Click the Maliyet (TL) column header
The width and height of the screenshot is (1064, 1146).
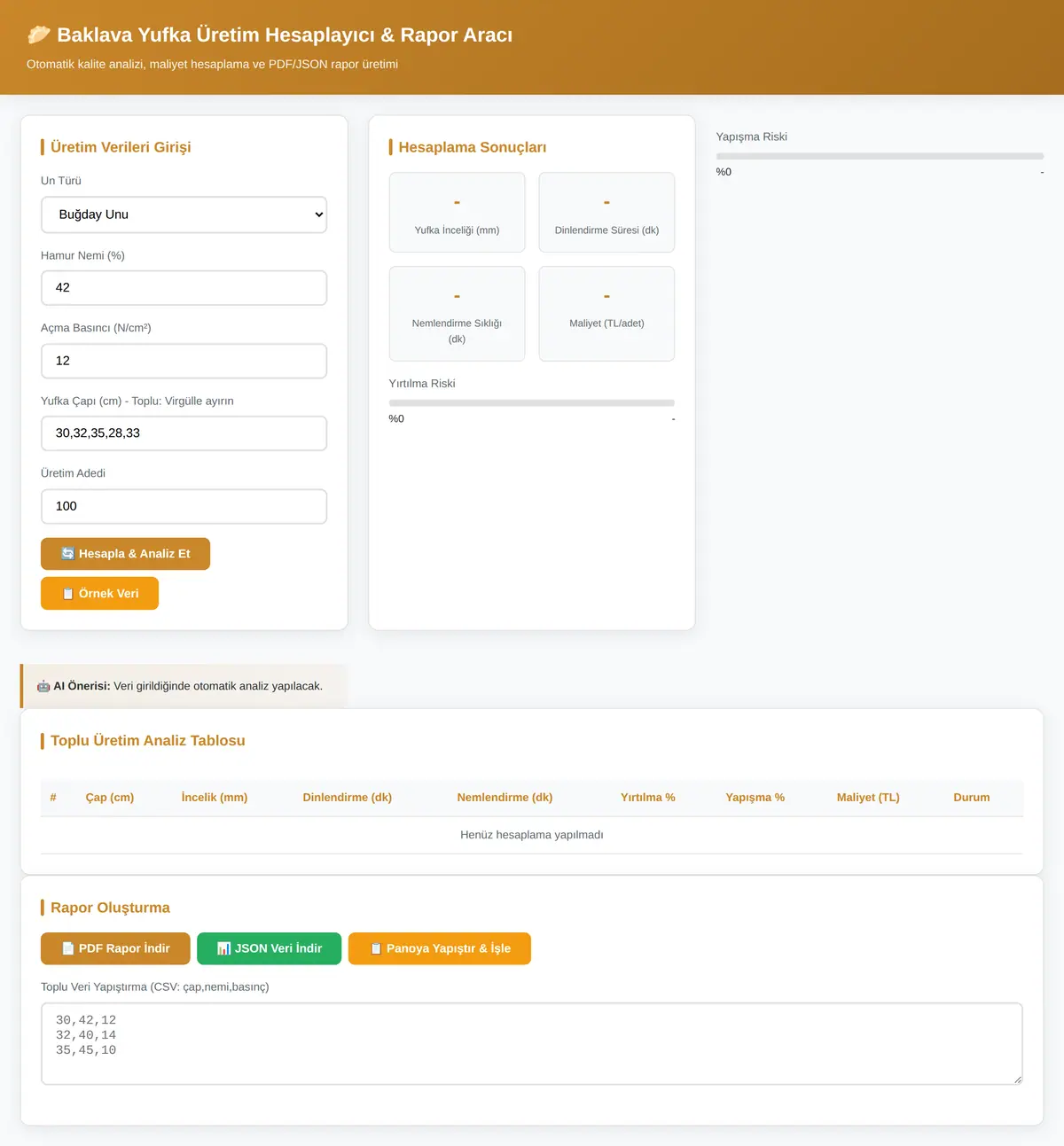click(868, 798)
